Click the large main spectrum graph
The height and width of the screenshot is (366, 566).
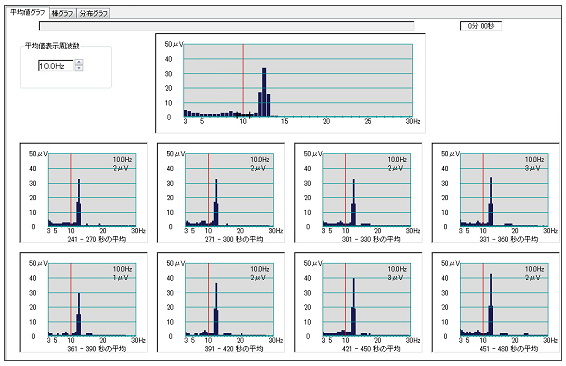(290, 83)
